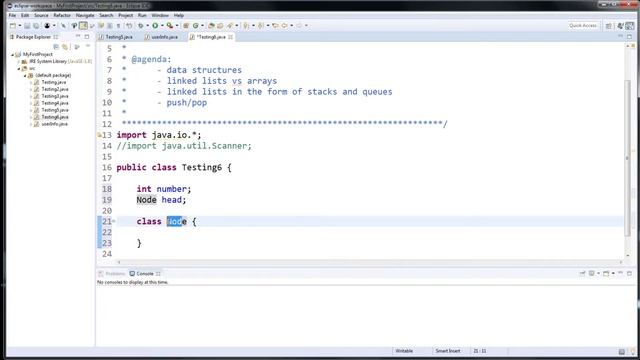Click the Save toolbar icon
Screen dimensions: 640x360
coord(27,25)
